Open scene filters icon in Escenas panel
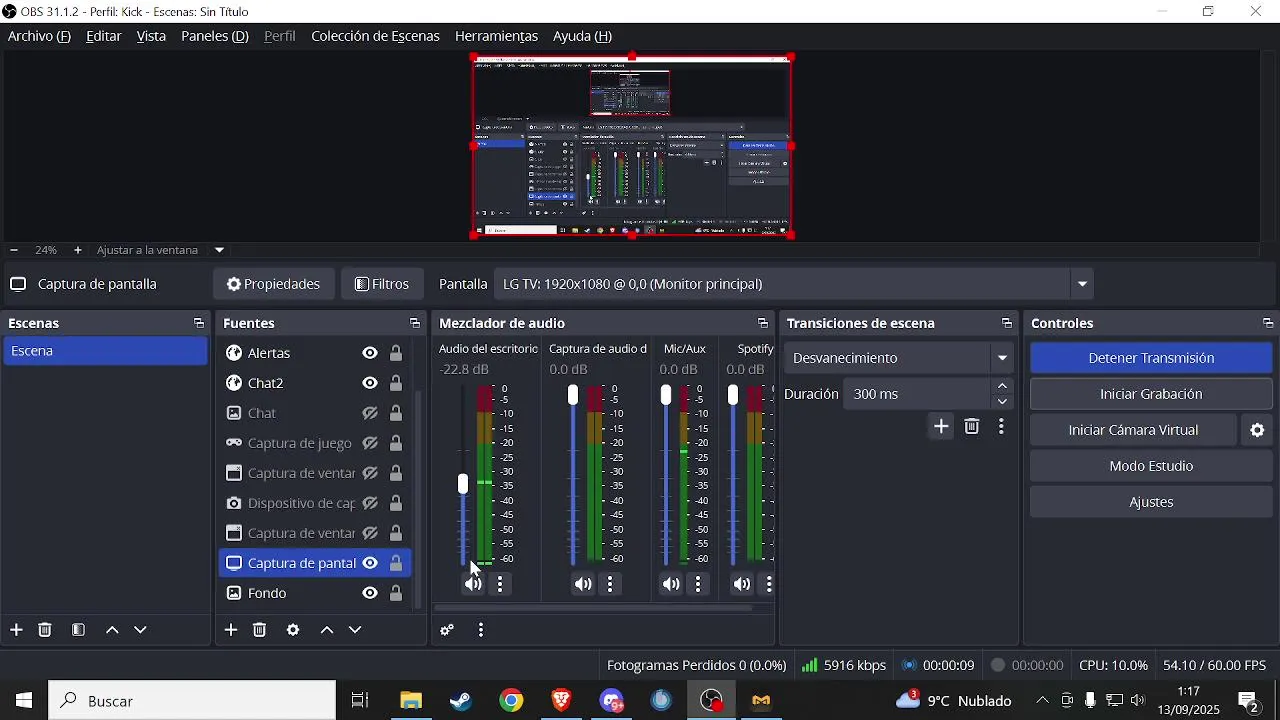 [79, 630]
